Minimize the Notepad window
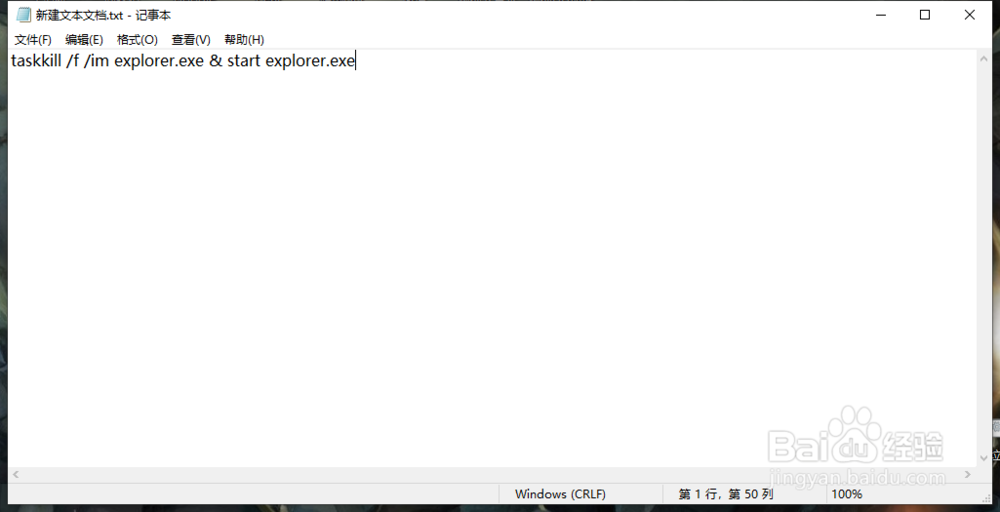1000x512 pixels. coord(881,15)
